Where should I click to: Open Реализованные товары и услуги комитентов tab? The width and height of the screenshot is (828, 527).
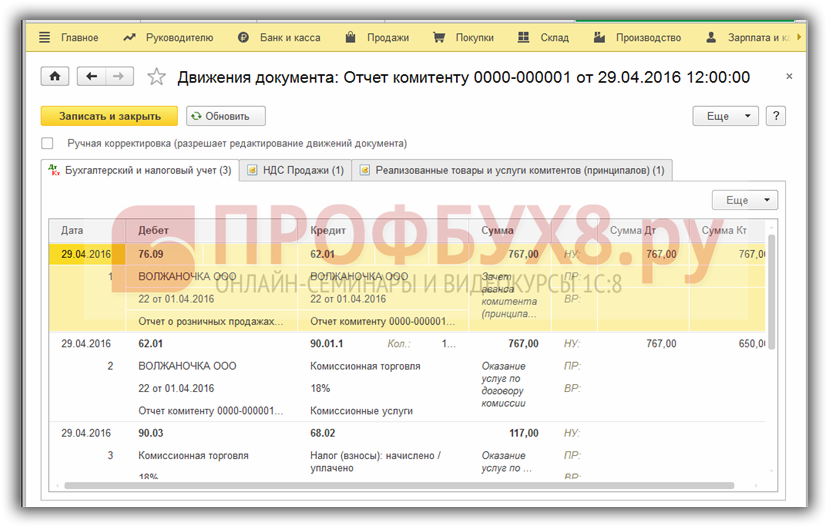(512, 171)
